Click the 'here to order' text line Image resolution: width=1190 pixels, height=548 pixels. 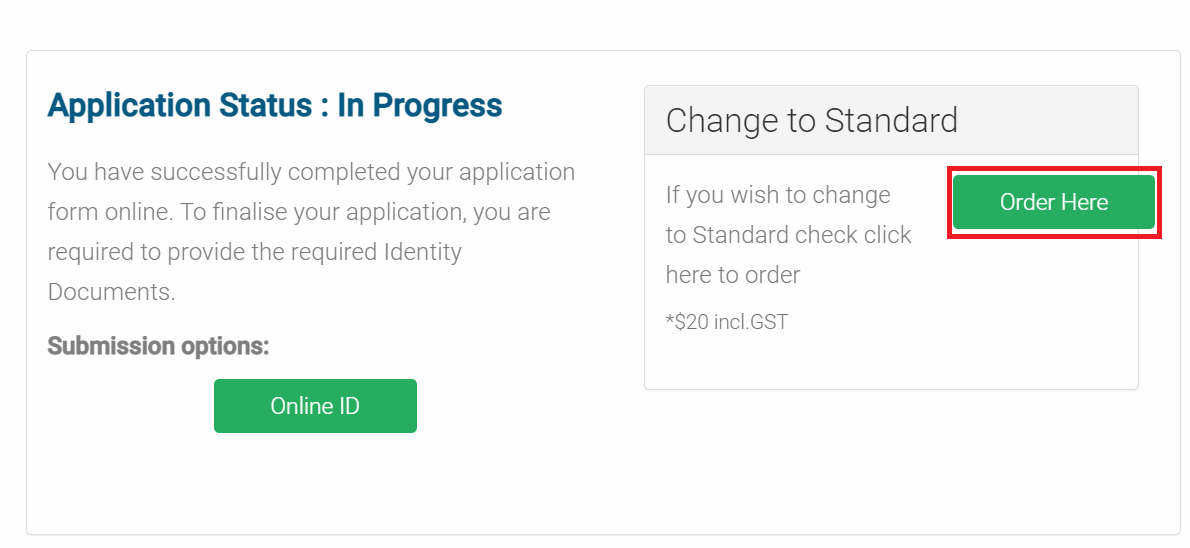pos(733,274)
